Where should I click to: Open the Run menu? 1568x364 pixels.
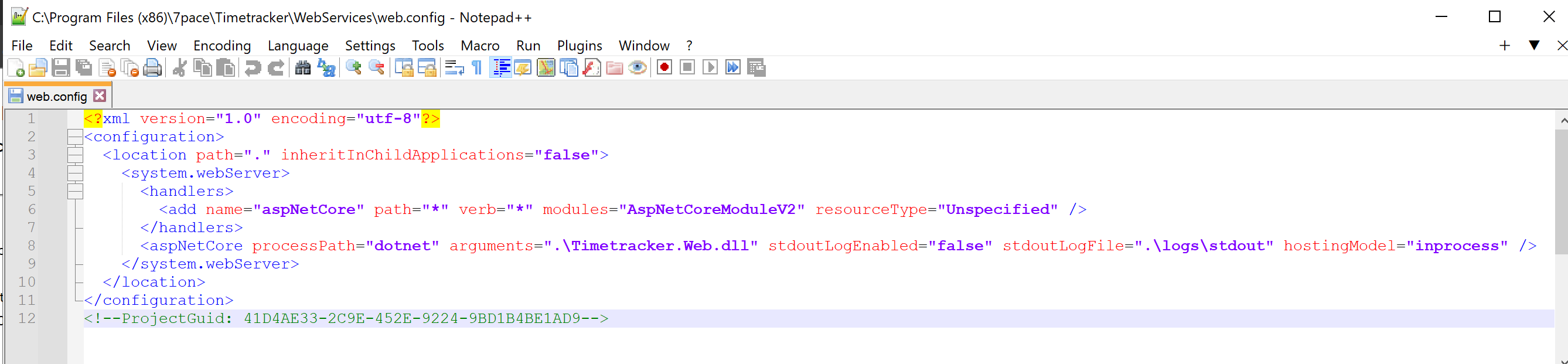529,46
